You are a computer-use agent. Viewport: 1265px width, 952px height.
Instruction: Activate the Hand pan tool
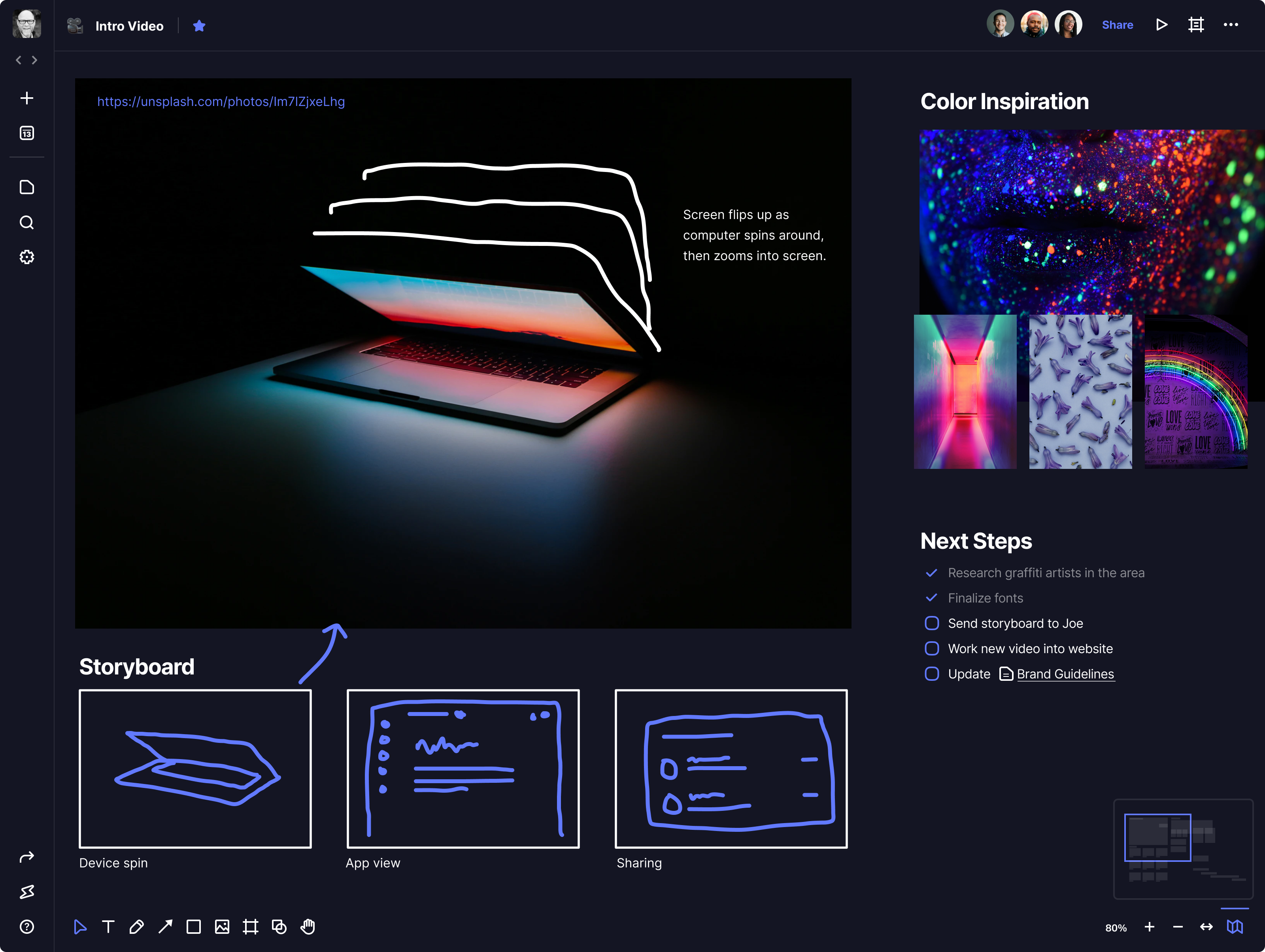pos(308,927)
